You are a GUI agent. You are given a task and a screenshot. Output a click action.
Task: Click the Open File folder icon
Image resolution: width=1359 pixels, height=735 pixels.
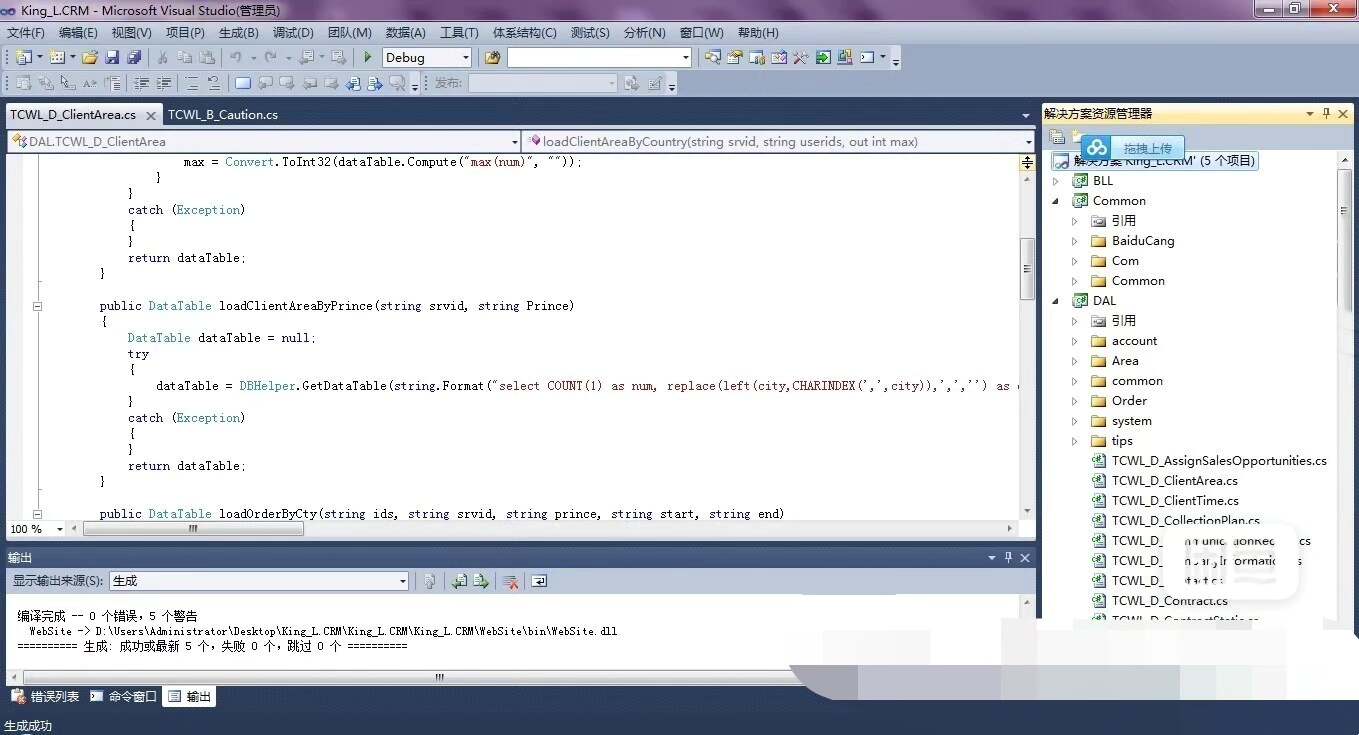pyautogui.click(x=90, y=58)
